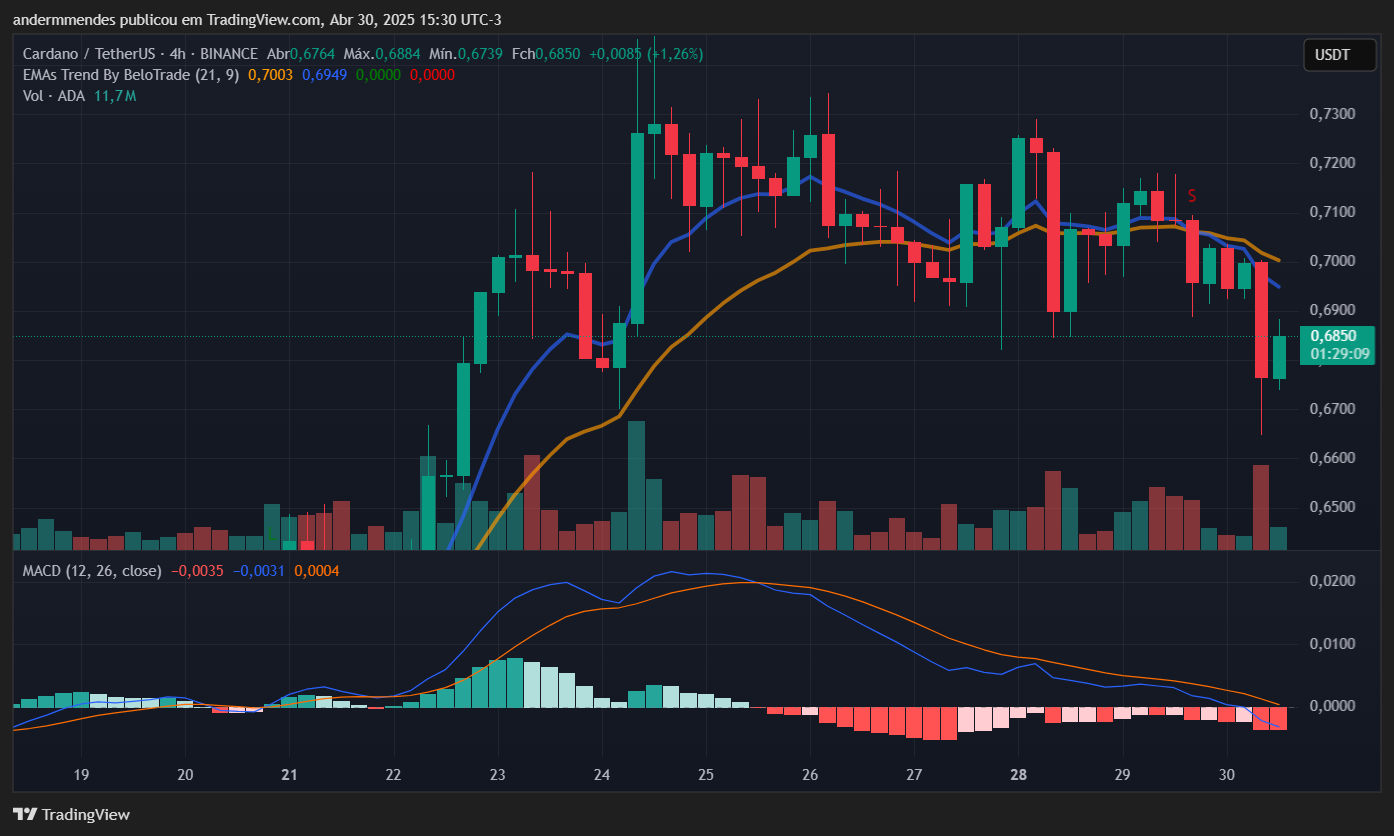Click the red S sell signal marker

point(1192,195)
